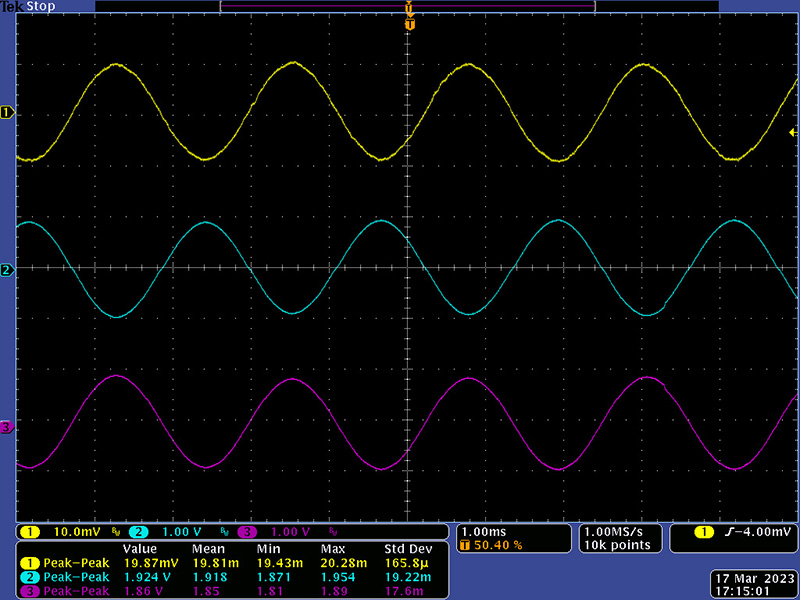The image size is (800, 600).
Task: Click the magenta 3 badge in measurement table
Action: tap(30, 591)
